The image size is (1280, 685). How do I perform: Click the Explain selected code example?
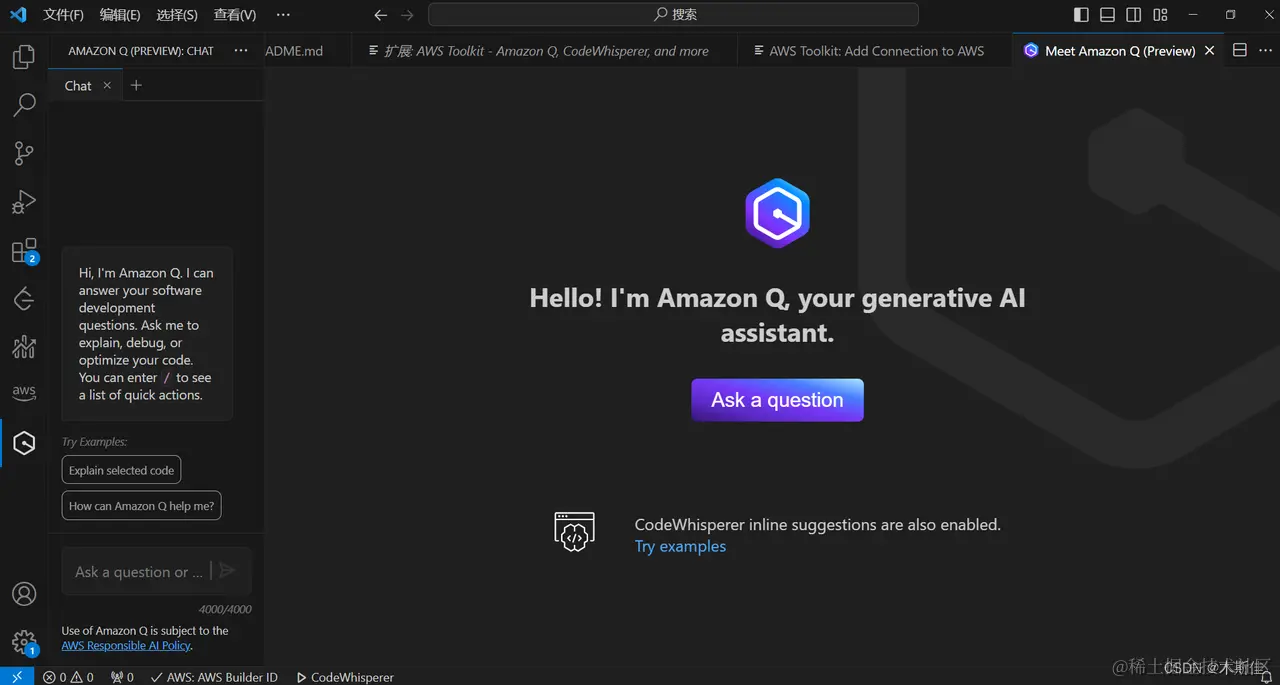[x=121, y=470]
